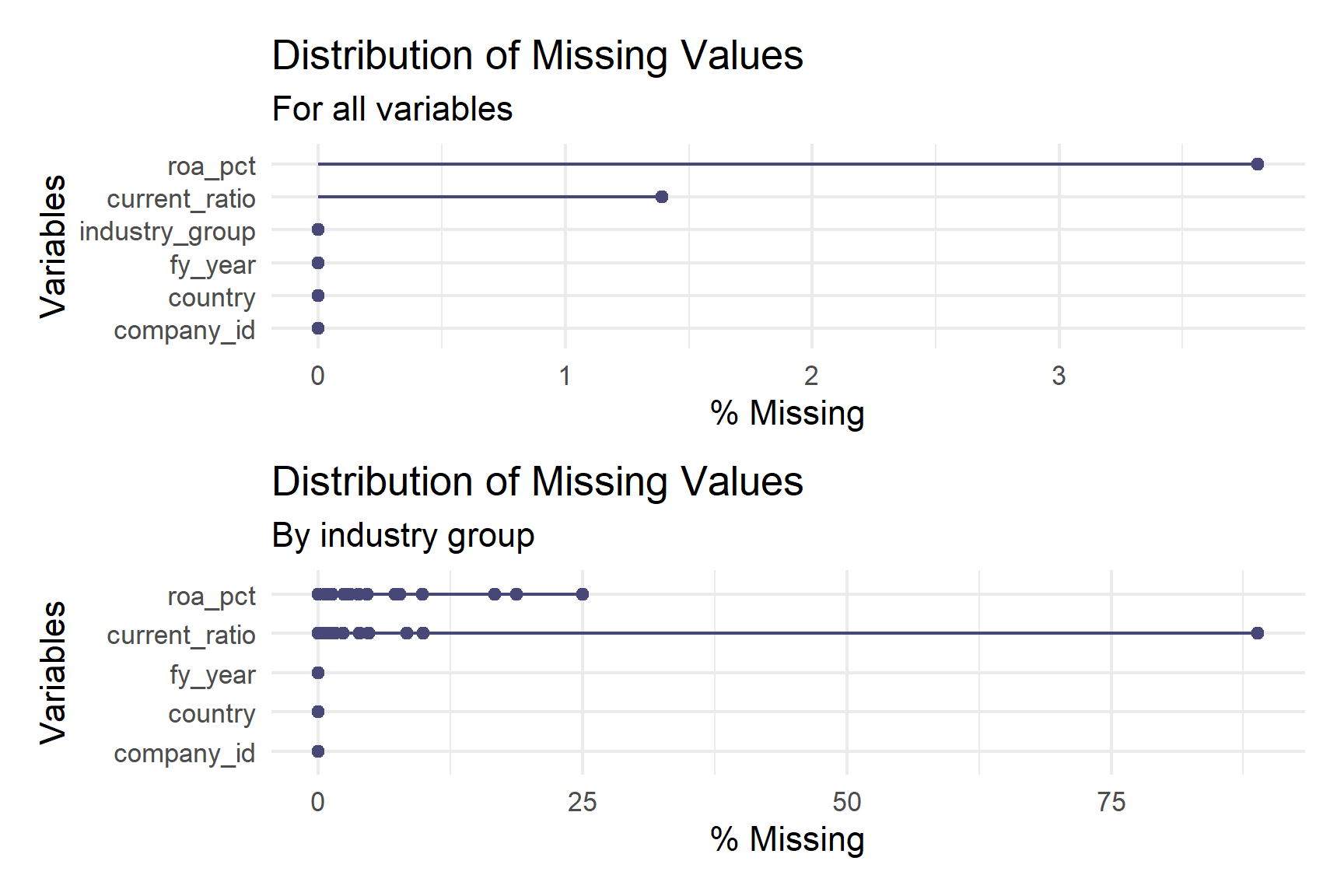The height and width of the screenshot is (896, 1344).
Task: Click the roa_pct label in the bottom chart
Action: tap(212, 597)
